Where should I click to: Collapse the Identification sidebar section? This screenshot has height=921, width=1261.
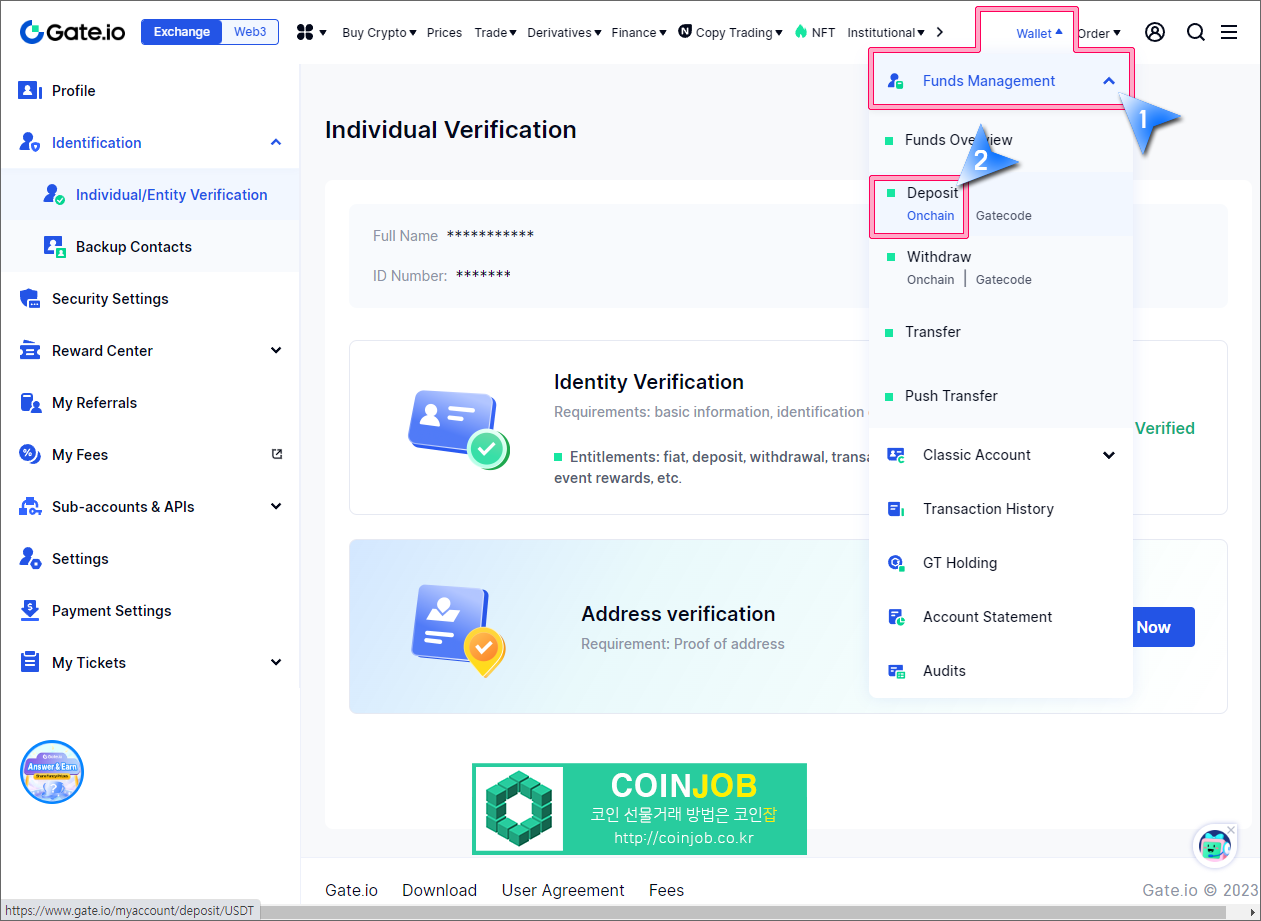click(x=276, y=142)
